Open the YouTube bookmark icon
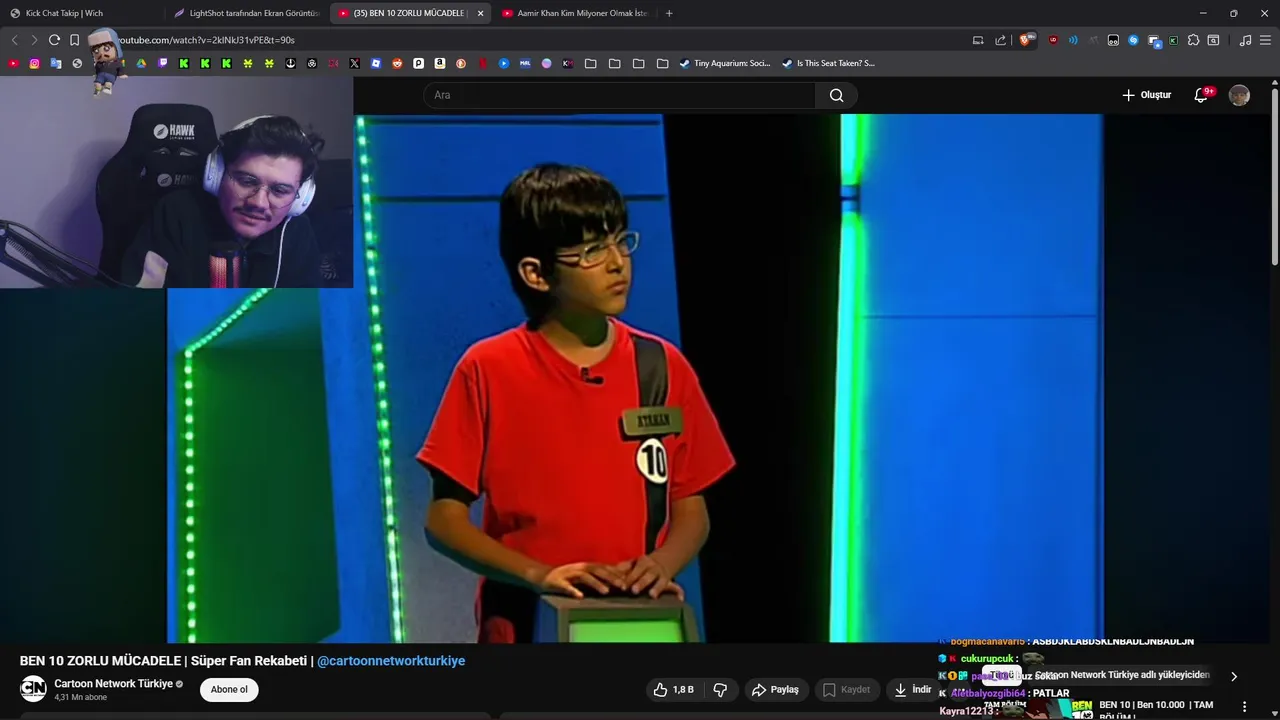This screenshot has height=720, width=1280. (x=13, y=63)
